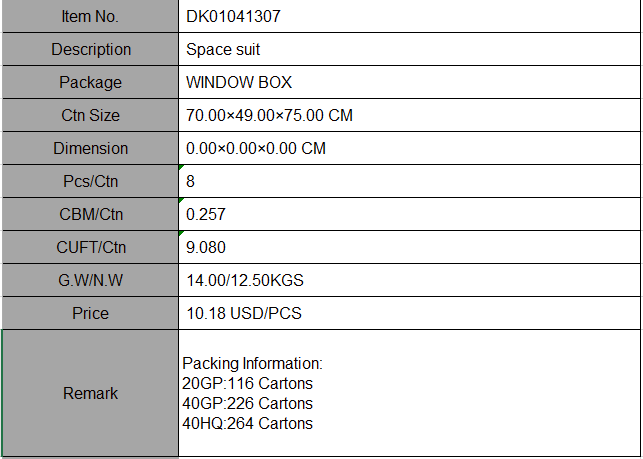Select the 'CBM/Ctn' label cell
Screen dimensions: 643x459
click(x=90, y=214)
